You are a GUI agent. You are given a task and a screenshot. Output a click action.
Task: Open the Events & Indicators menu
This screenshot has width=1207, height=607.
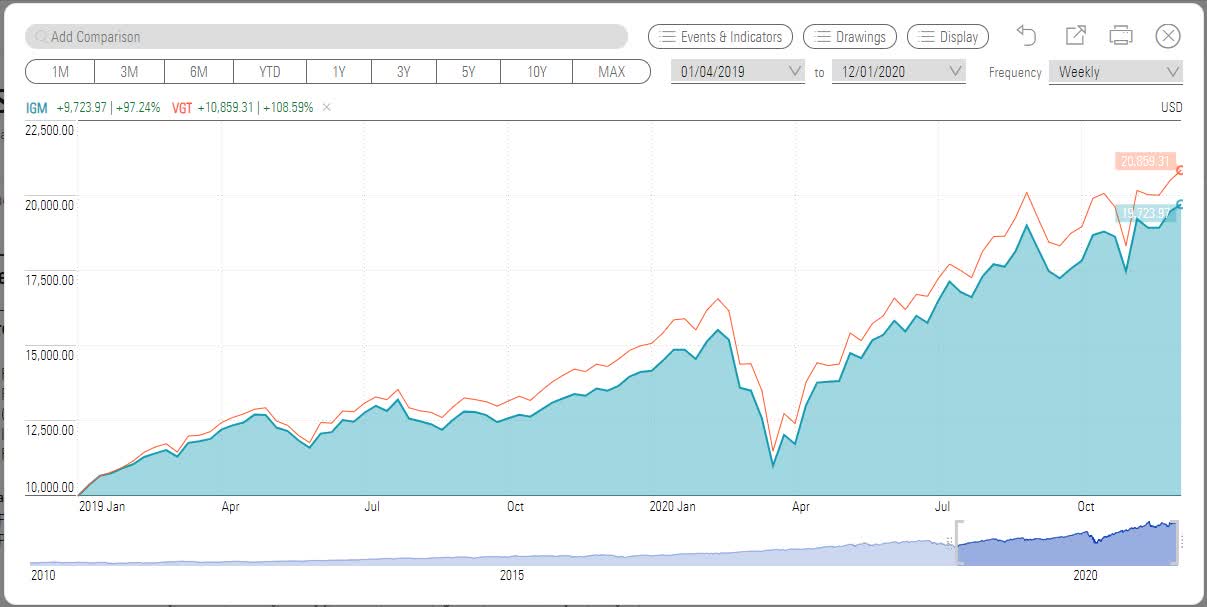(x=720, y=36)
